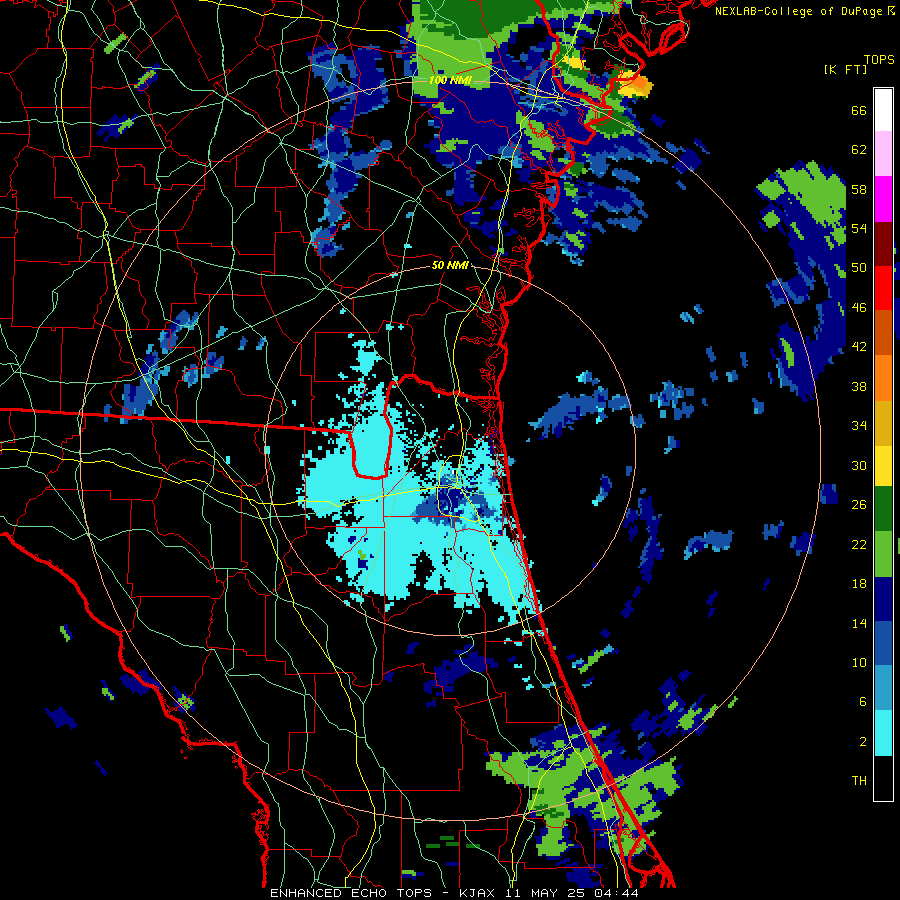Click the "04:44" timestamp
900x900 pixels.
click(615, 893)
